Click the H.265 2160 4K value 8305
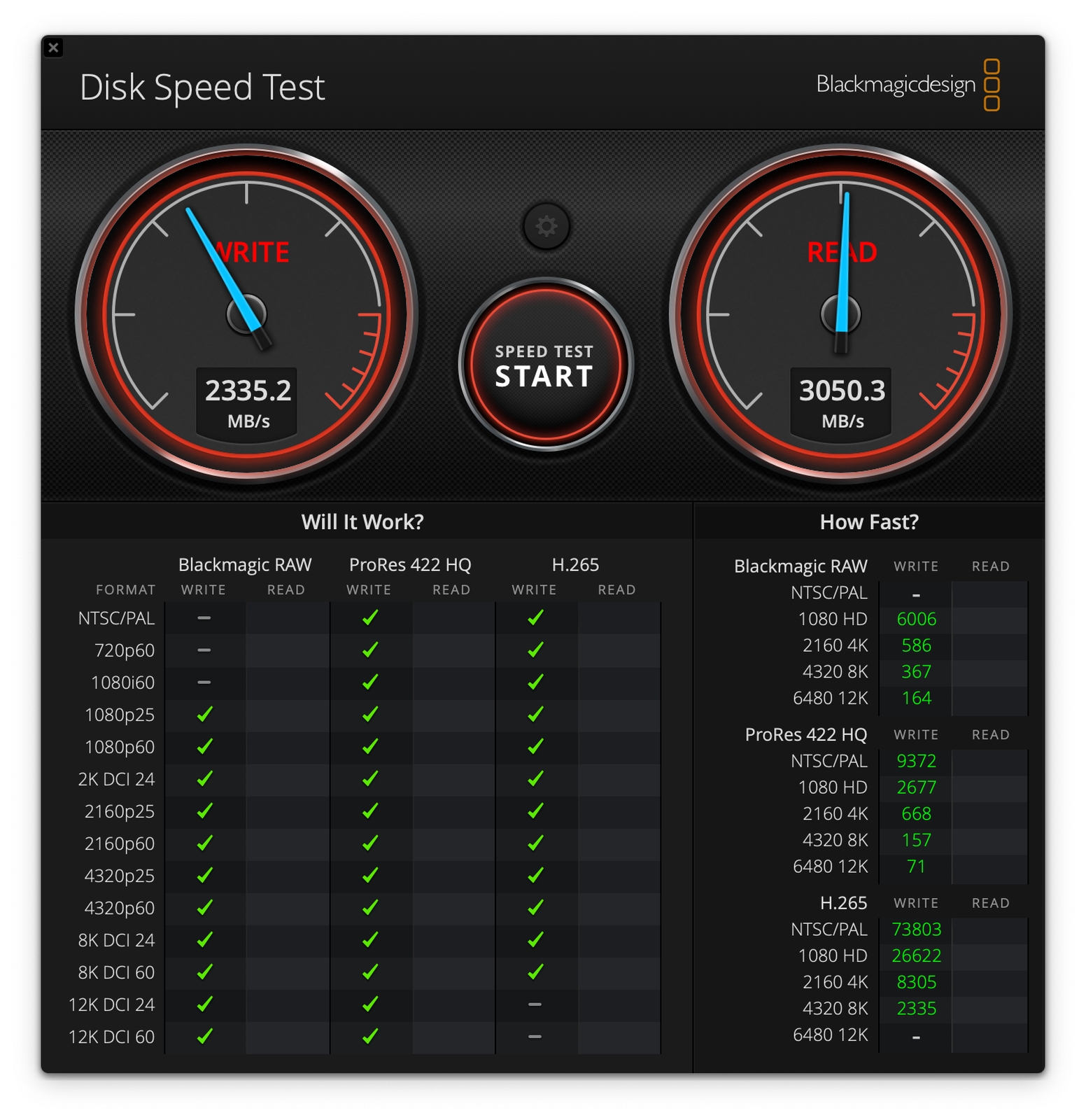 [916, 982]
